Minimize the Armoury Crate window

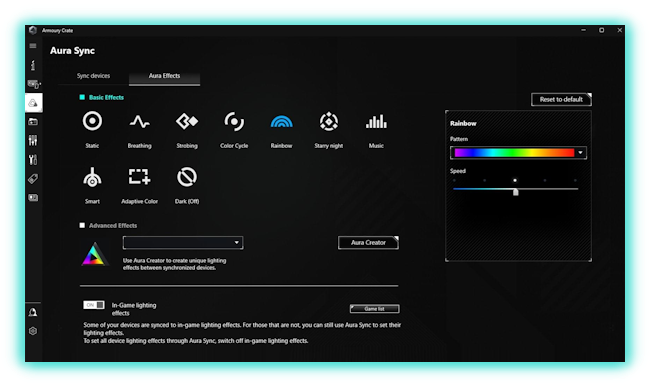pyautogui.click(x=583, y=30)
